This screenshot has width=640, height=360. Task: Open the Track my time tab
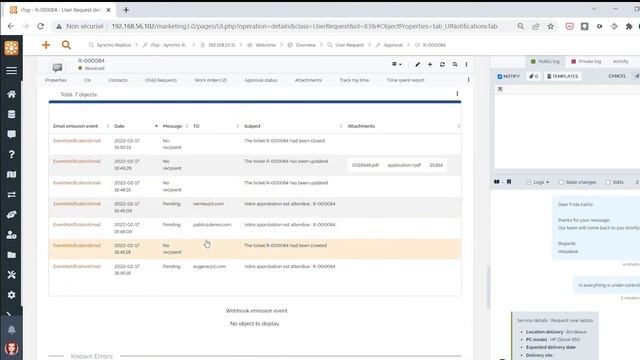(354, 80)
